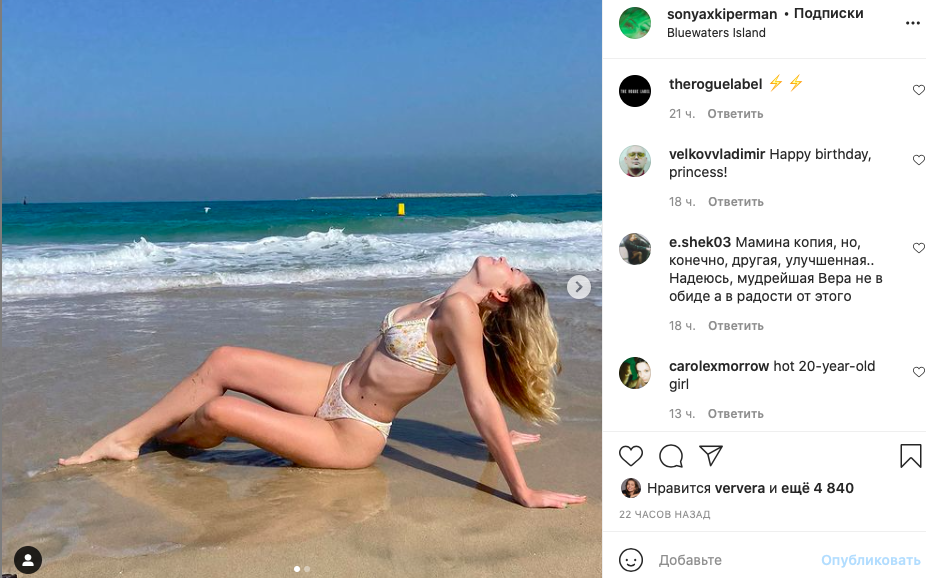Open theroguelabel profile picture
This screenshot has height=578, width=926.
pos(635,91)
